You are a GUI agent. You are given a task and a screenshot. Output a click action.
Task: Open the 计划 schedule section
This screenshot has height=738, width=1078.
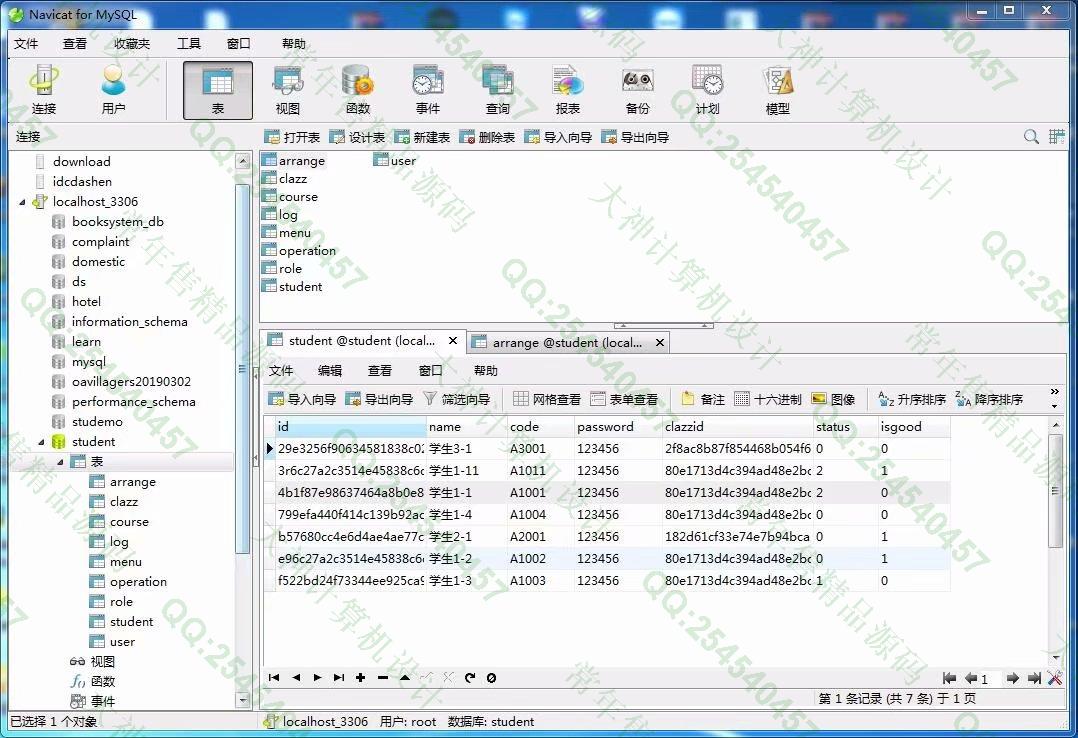coord(707,90)
